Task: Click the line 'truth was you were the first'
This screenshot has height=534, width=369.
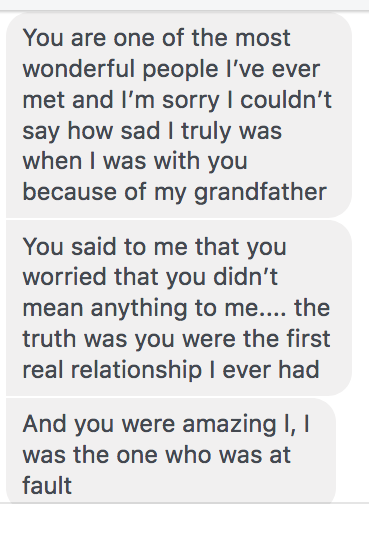Action: (176, 339)
